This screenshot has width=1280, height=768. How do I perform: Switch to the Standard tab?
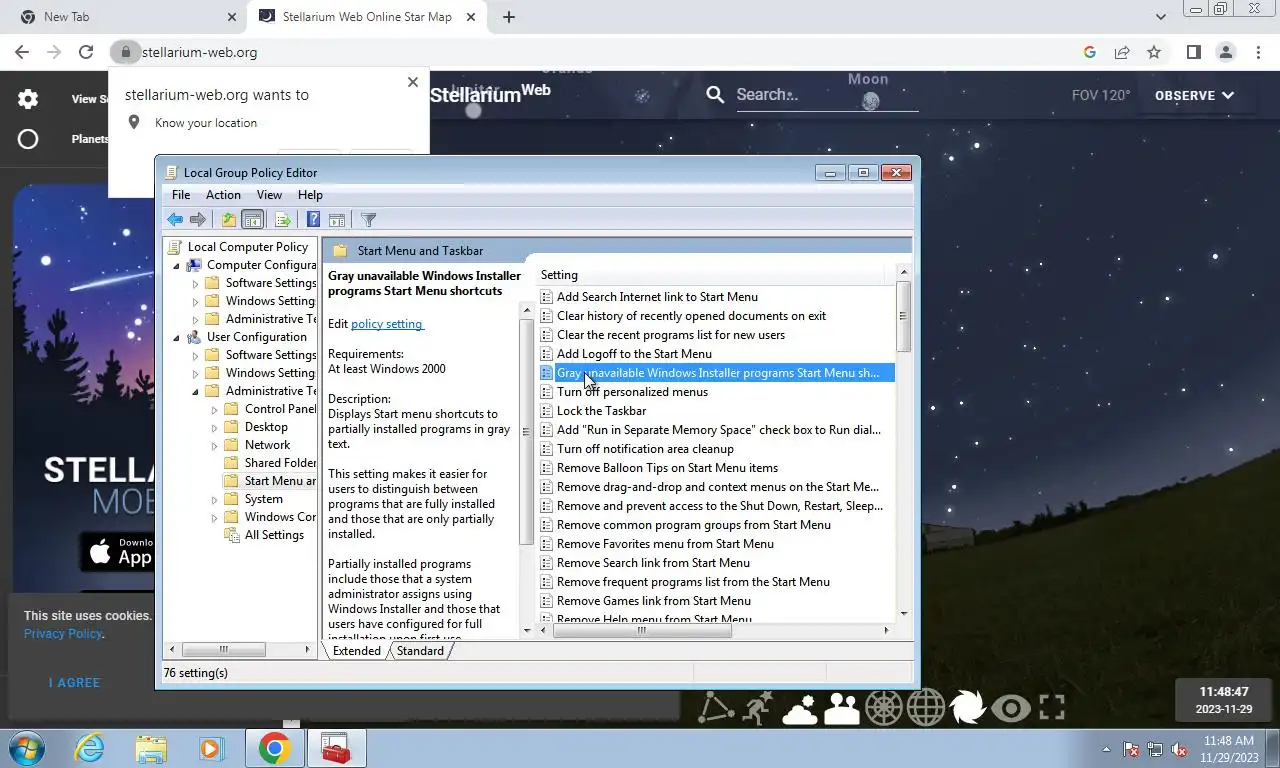pyautogui.click(x=420, y=650)
